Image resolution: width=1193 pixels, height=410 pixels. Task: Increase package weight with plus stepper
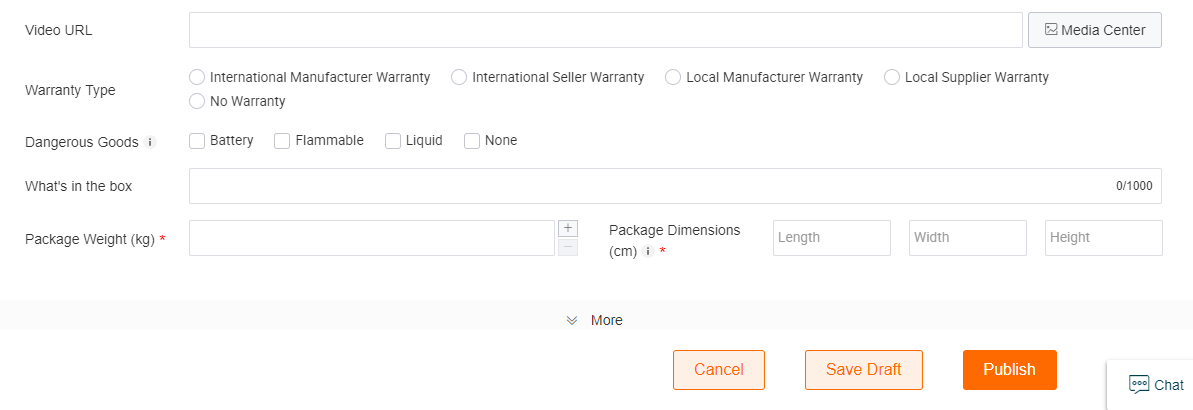568,228
